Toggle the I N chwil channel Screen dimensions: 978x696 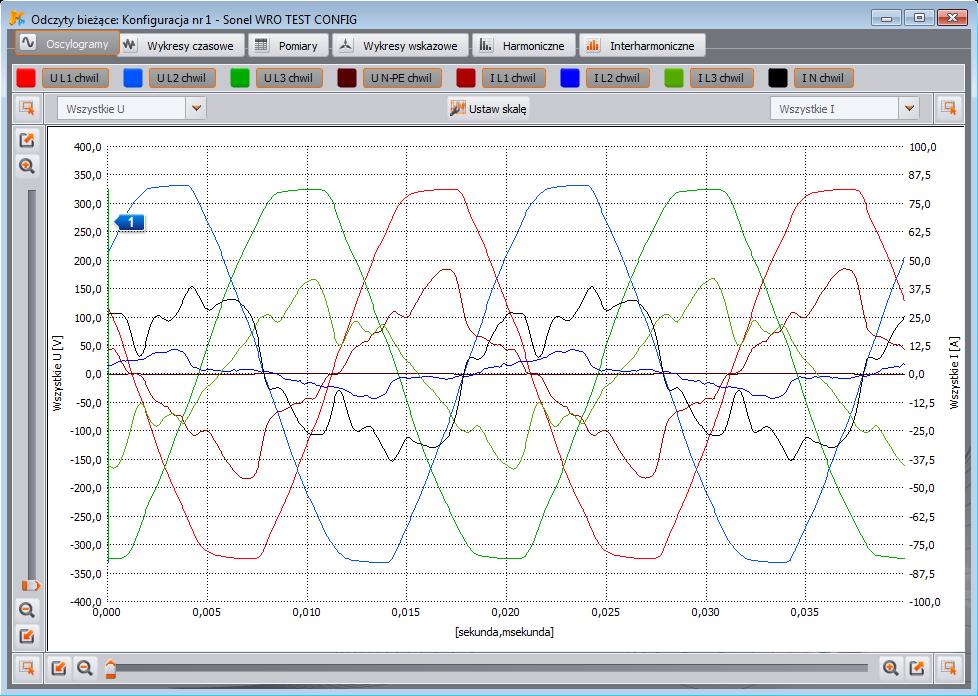823,78
